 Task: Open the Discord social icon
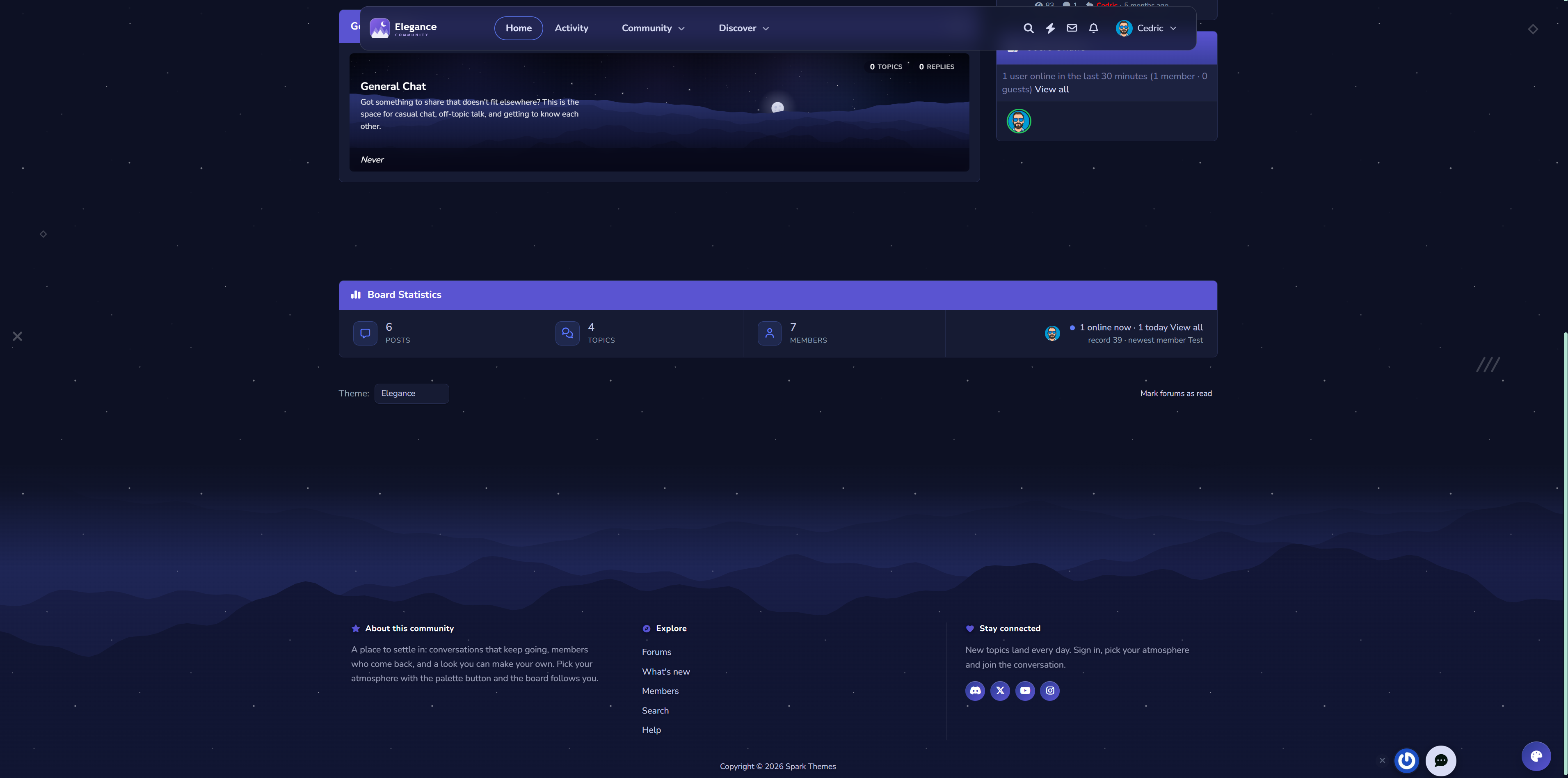[x=975, y=690]
